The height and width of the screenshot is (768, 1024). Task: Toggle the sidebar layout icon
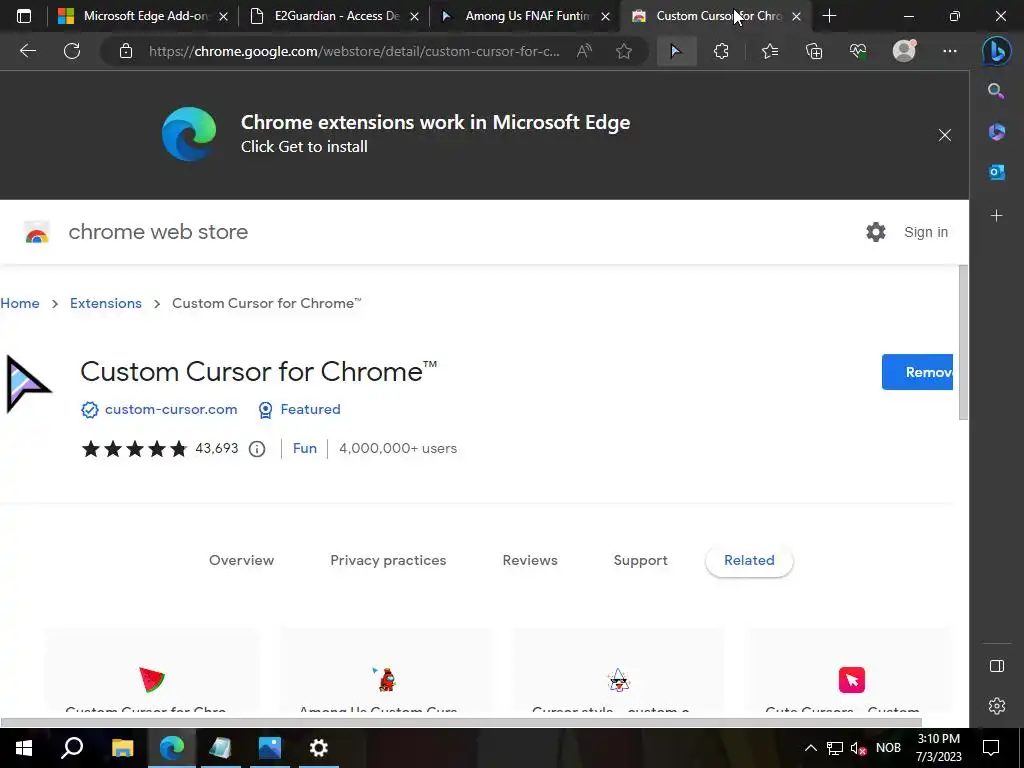click(x=997, y=666)
